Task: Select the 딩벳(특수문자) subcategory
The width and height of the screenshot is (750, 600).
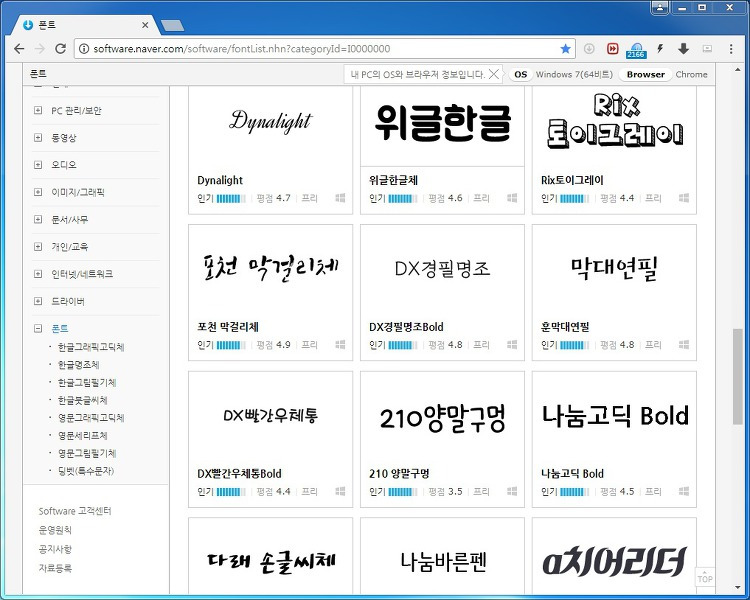Action: coord(86,471)
